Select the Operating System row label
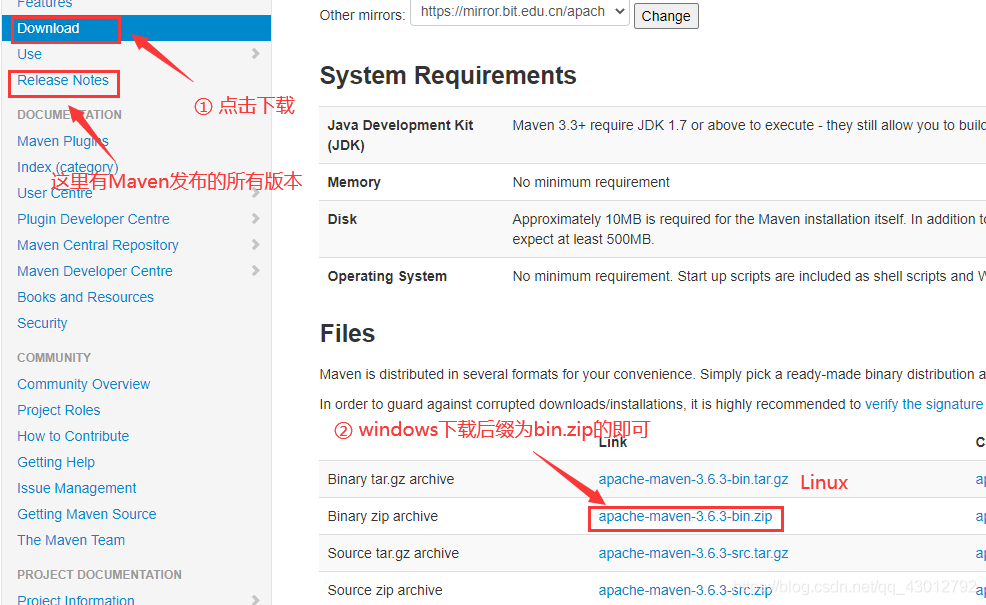The image size is (986, 605). [387, 277]
